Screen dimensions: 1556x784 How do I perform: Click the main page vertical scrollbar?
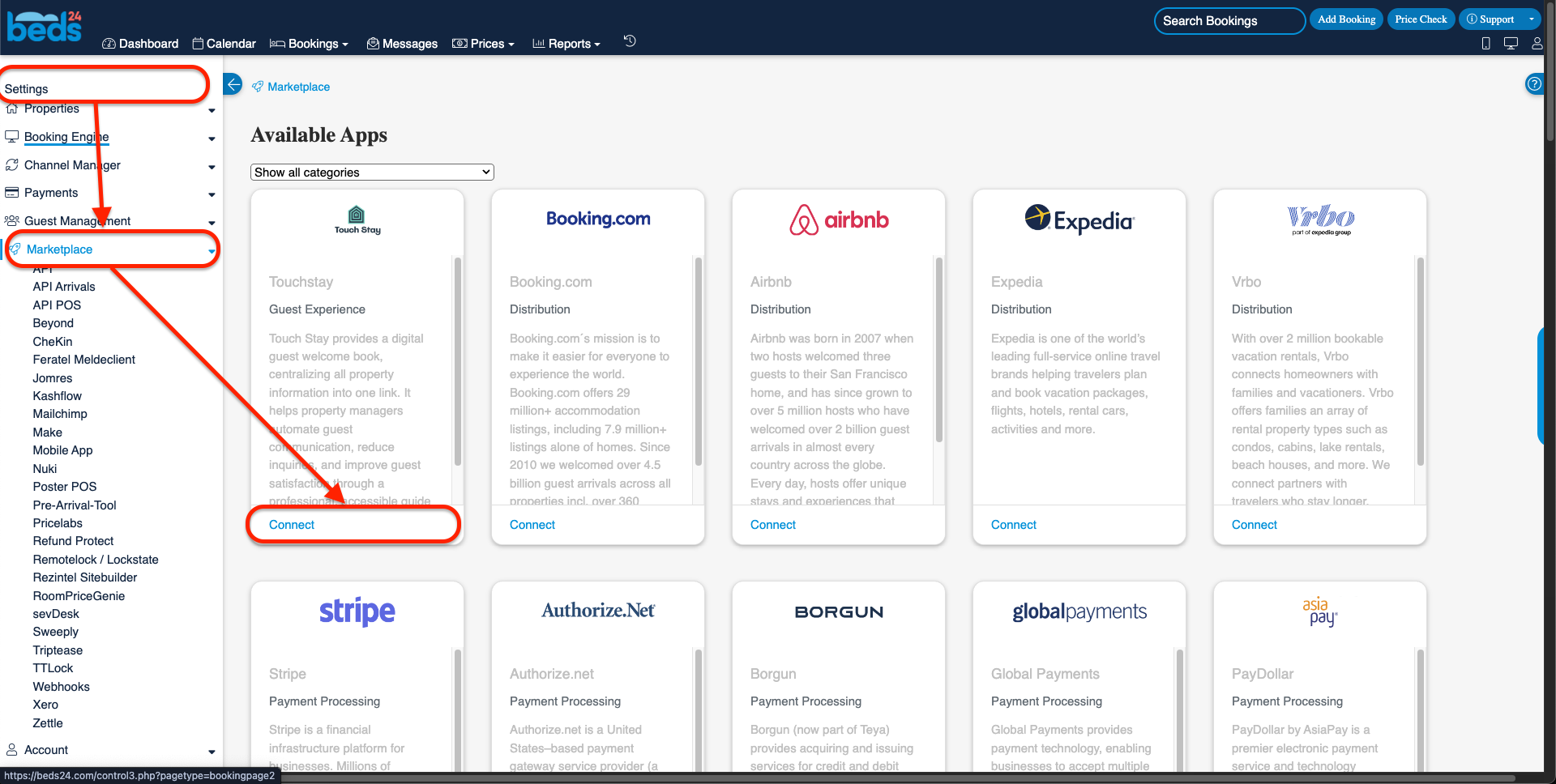[x=1550, y=73]
